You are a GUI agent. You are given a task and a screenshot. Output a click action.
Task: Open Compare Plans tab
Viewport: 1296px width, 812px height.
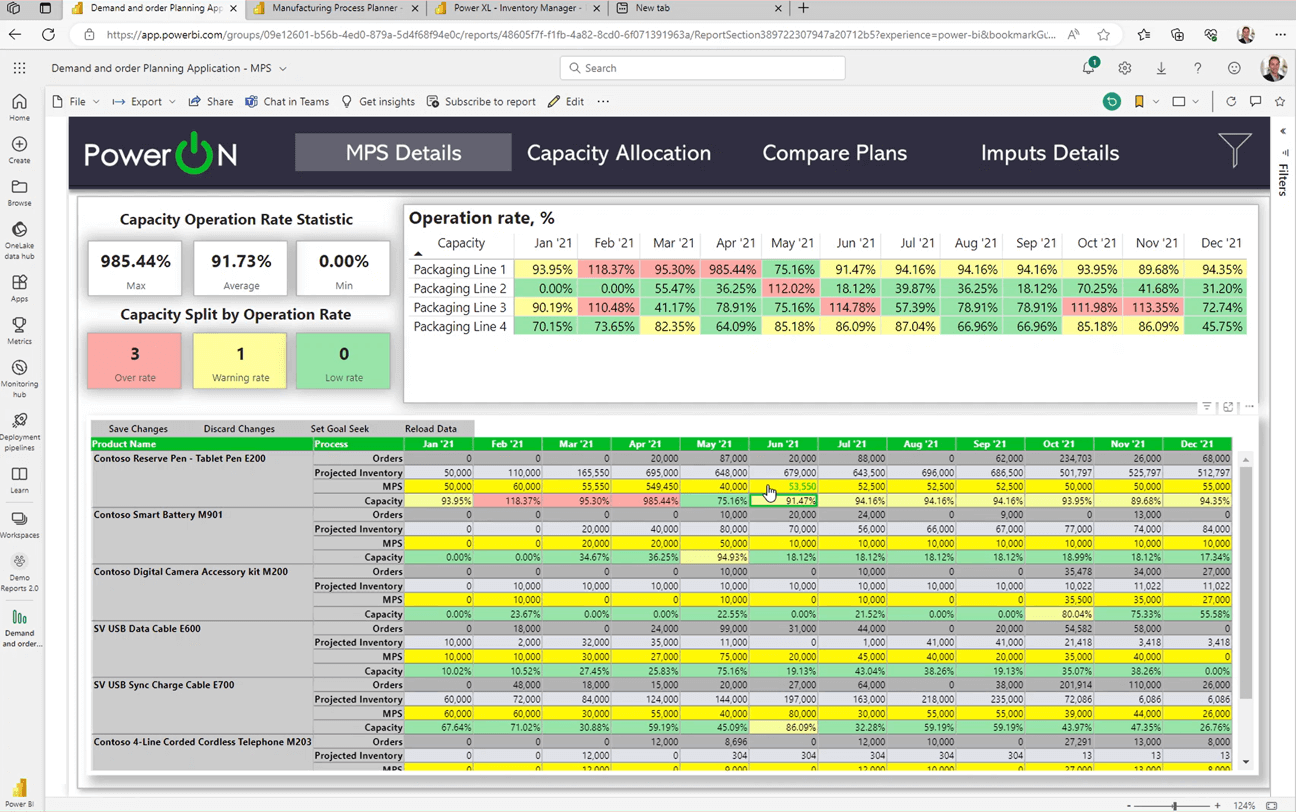click(x=835, y=153)
